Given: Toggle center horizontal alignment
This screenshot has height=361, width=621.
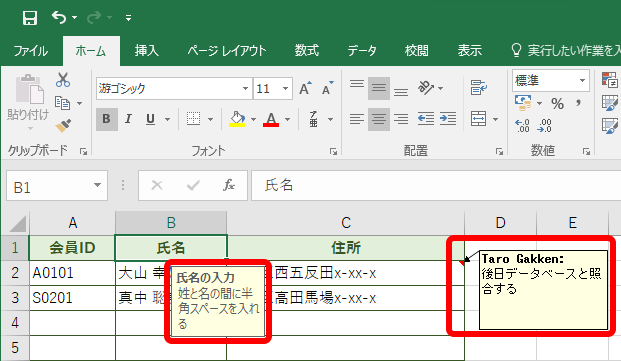Looking at the screenshot, I should point(379,119).
